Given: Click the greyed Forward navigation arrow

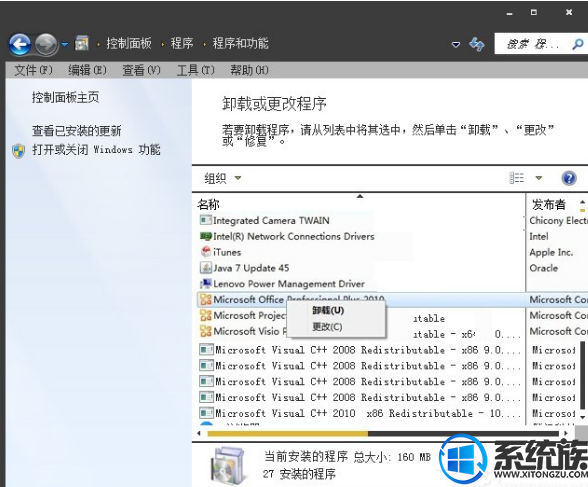Looking at the screenshot, I should [46, 45].
